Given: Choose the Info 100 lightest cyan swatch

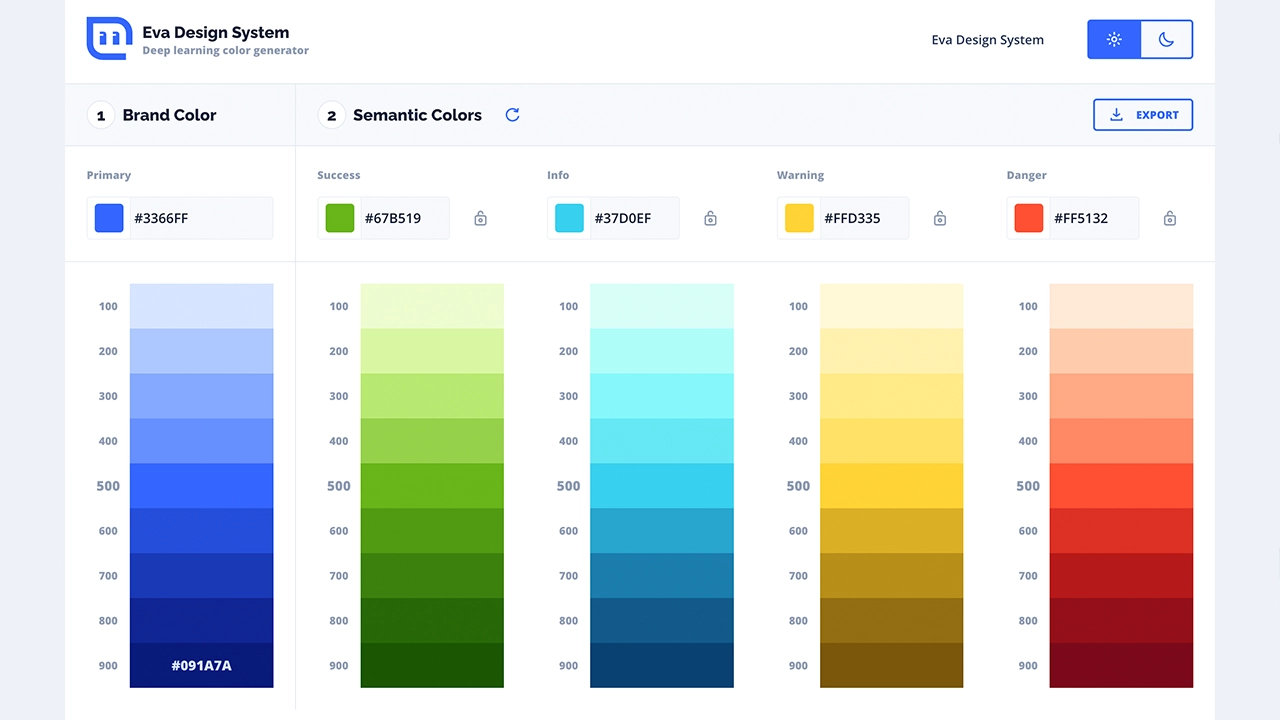Looking at the screenshot, I should (x=662, y=306).
